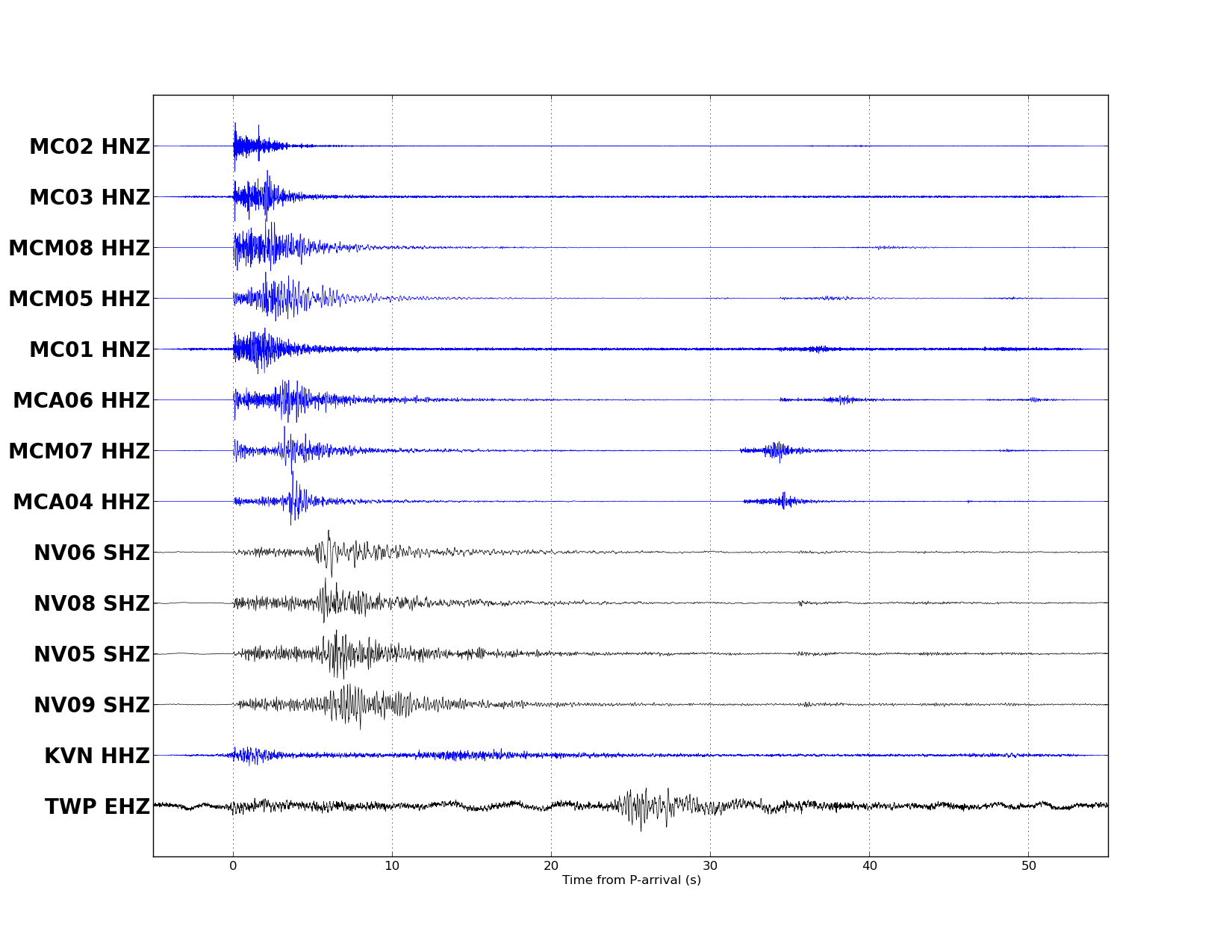Select the NV08 SHZ channel label
Viewport: 1232px width, 952px height.
pyautogui.click(x=92, y=604)
